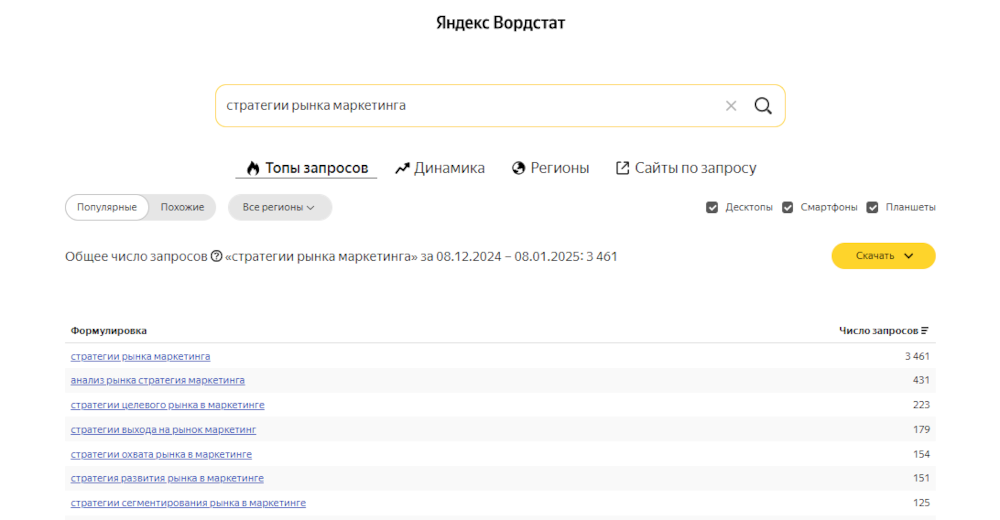Open link стратегии сегментирования рынка в маркетинге
Viewport: 1000px width, 520px height.
pyautogui.click(x=188, y=503)
